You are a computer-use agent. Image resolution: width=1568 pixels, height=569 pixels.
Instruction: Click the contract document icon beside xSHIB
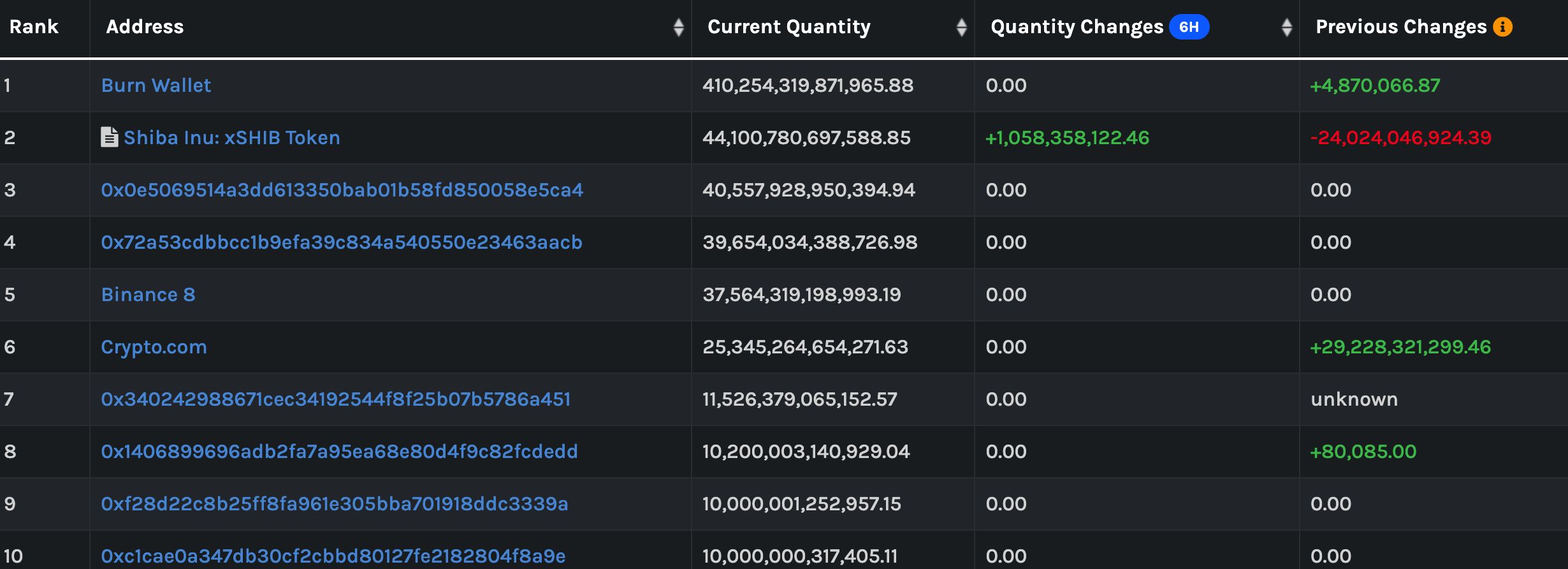tap(110, 137)
